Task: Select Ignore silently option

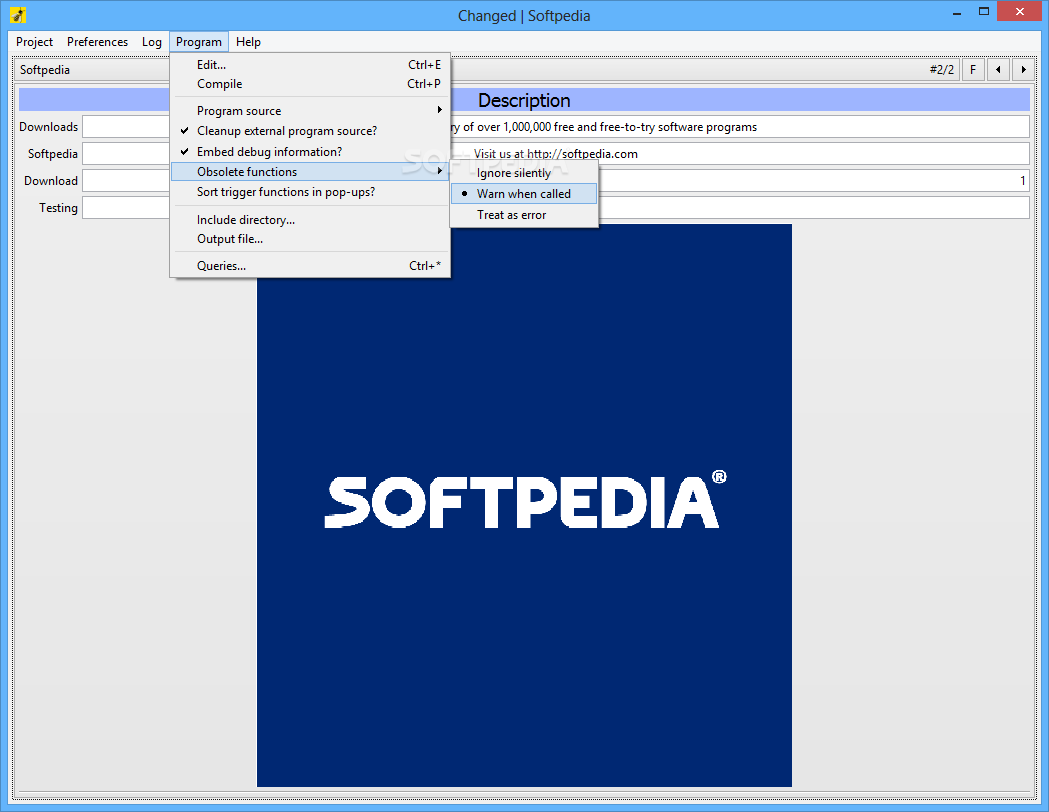Action: 524,173
